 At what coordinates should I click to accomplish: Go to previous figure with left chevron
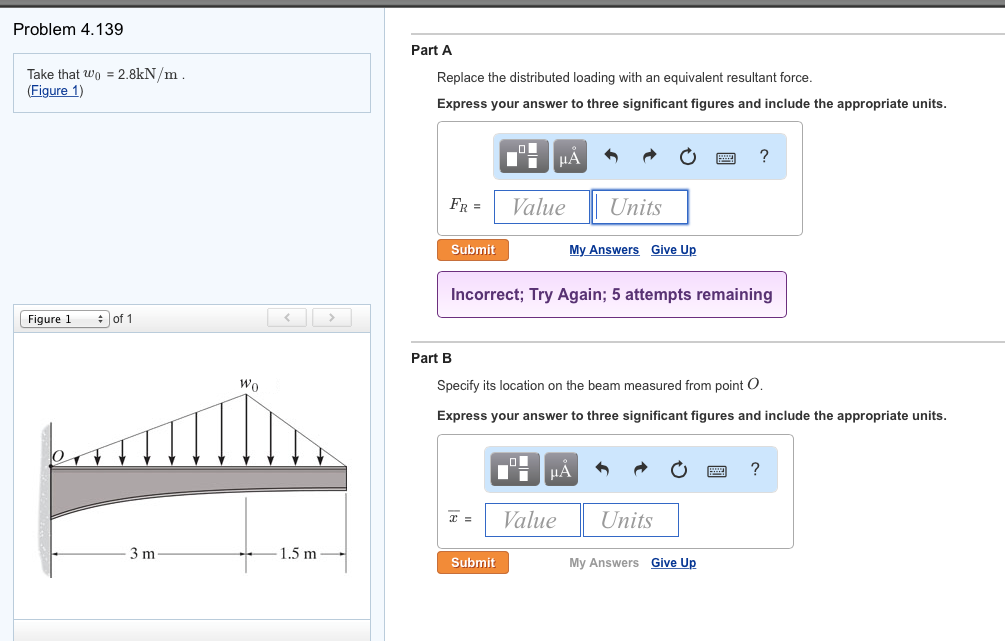(x=287, y=317)
